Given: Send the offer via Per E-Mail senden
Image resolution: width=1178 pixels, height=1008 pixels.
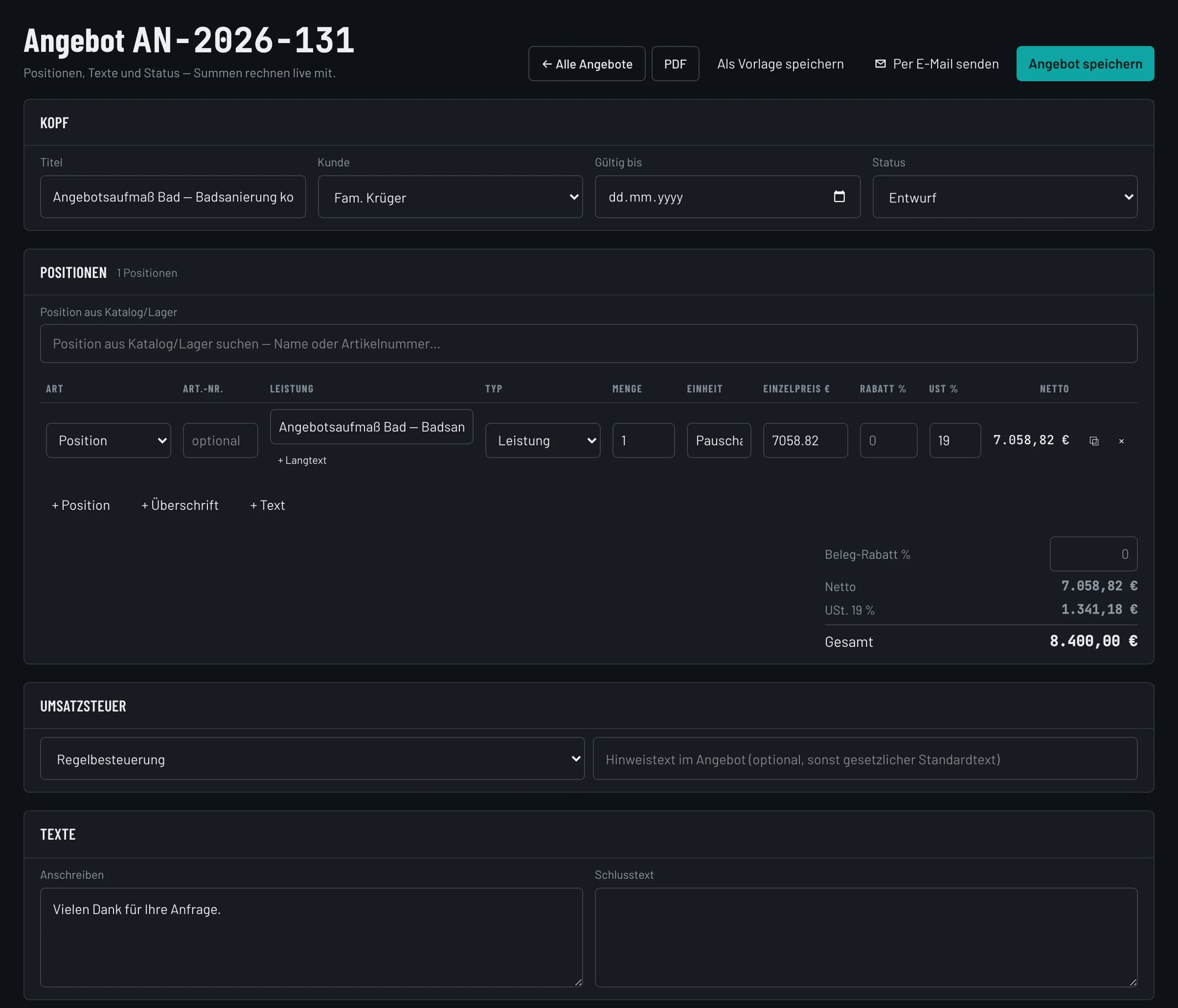Looking at the screenshot, I should (x=936, y=64).
